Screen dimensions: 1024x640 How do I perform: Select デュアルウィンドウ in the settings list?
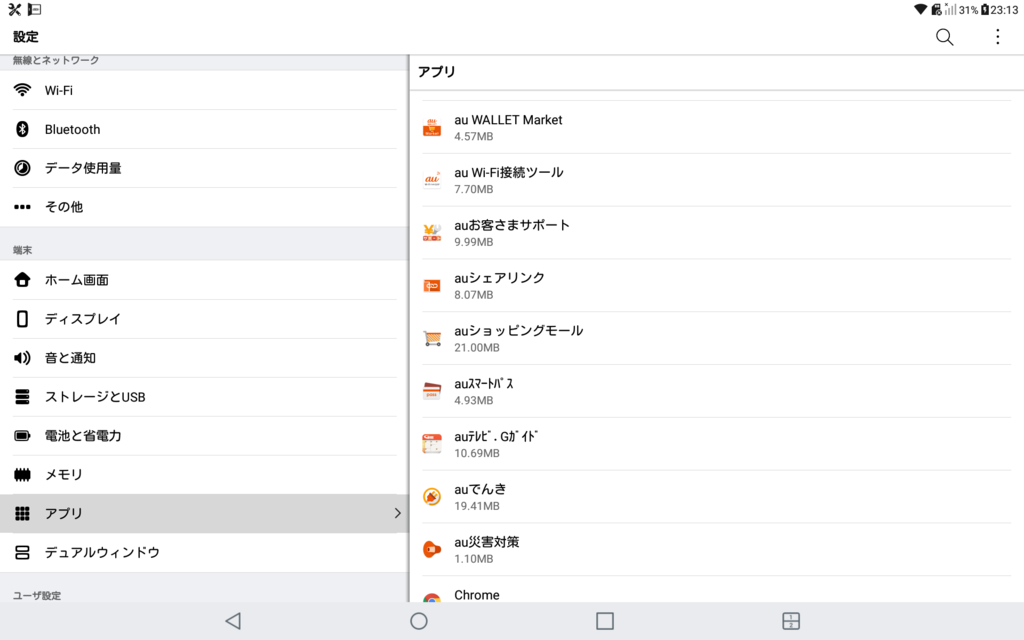point(204,552)
